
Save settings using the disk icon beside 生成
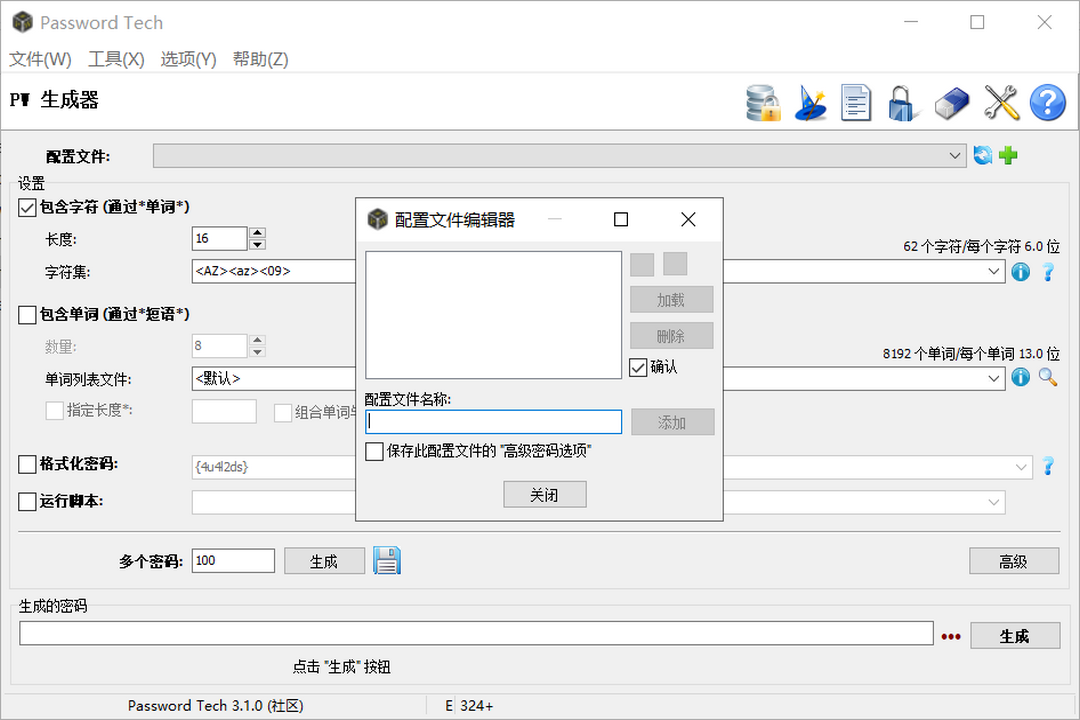tap(387, 561)
